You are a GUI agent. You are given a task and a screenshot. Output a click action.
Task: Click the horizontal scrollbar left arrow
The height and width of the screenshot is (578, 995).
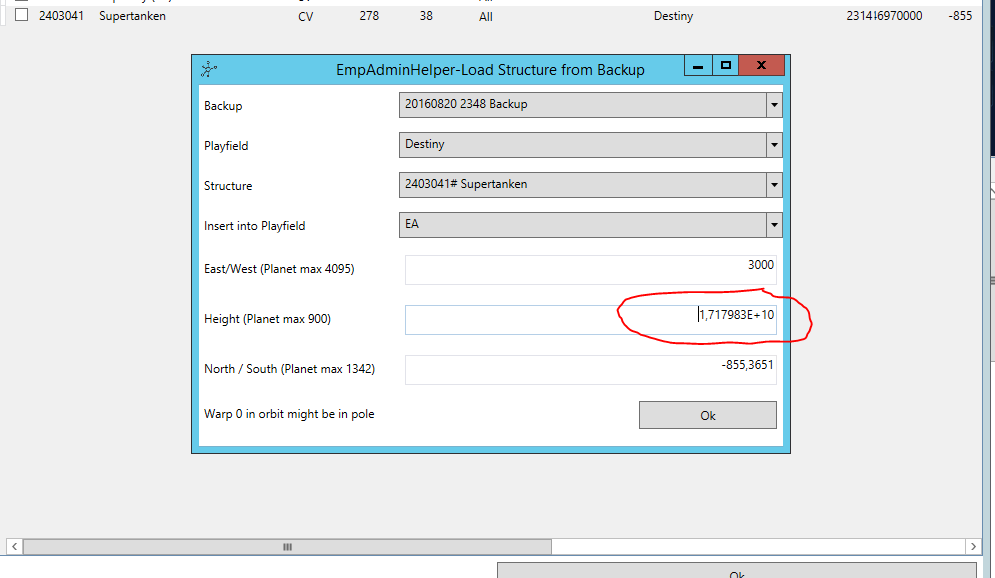tap(14, 547)
